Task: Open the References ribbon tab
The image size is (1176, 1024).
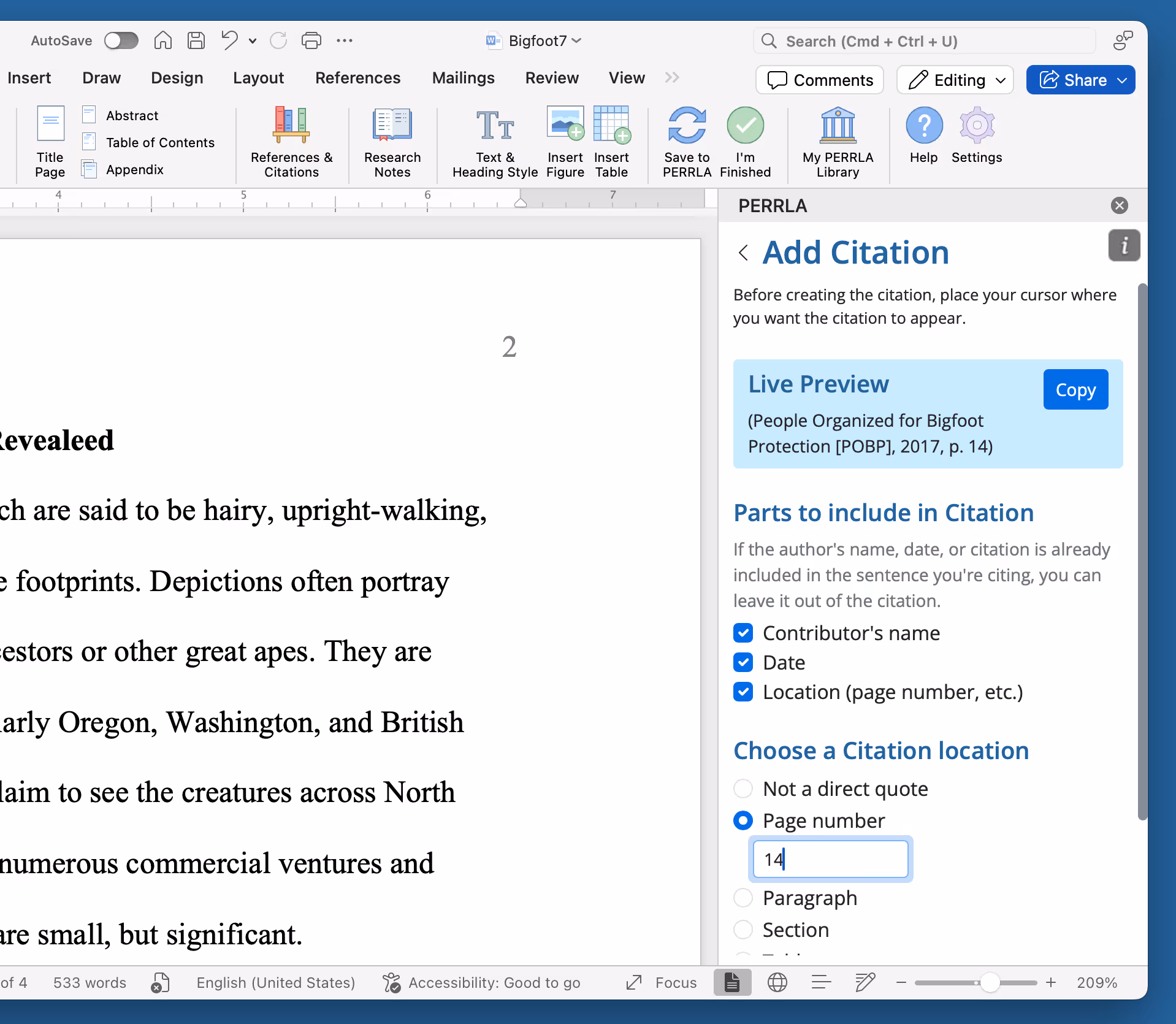Action: pos(357,78)
